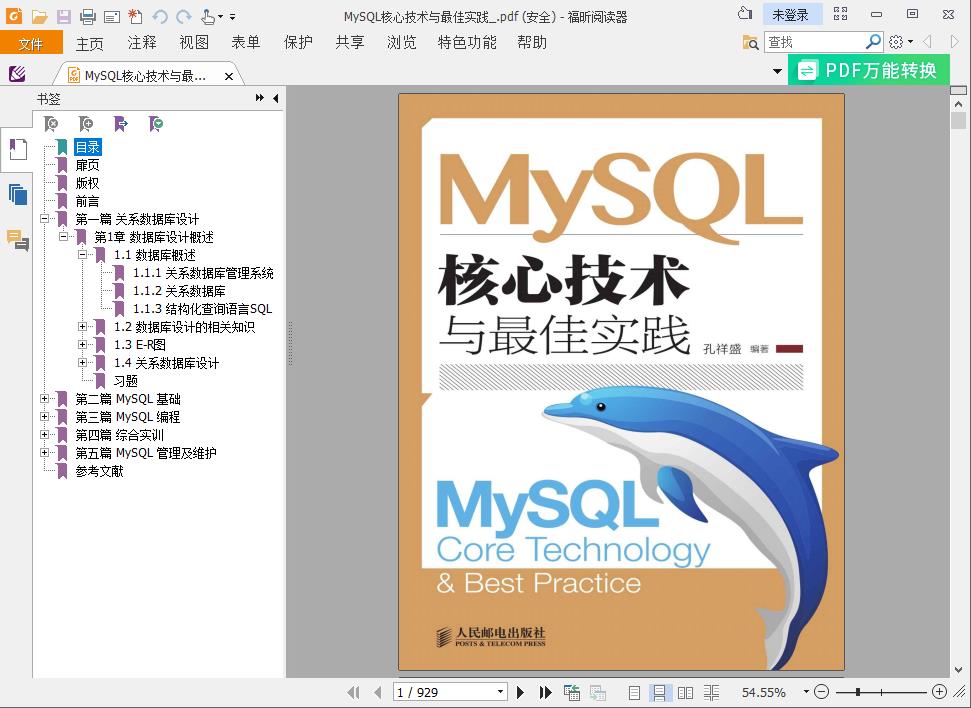
Task: Enable continuous page view mode
Action: [x=660, y=693]
